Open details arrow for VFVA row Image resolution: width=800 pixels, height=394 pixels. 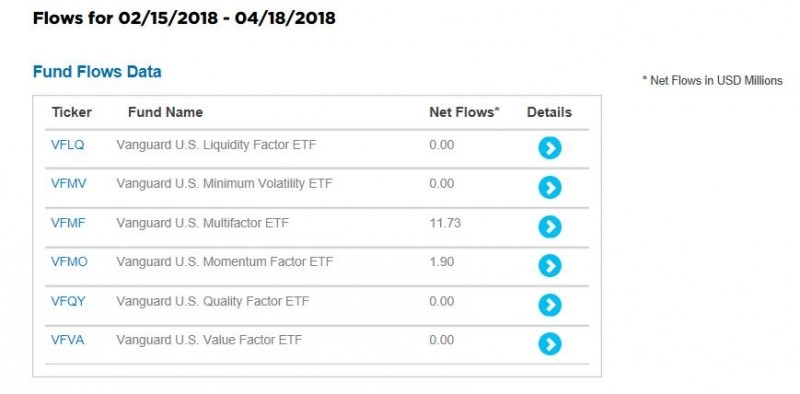point(549,343)
